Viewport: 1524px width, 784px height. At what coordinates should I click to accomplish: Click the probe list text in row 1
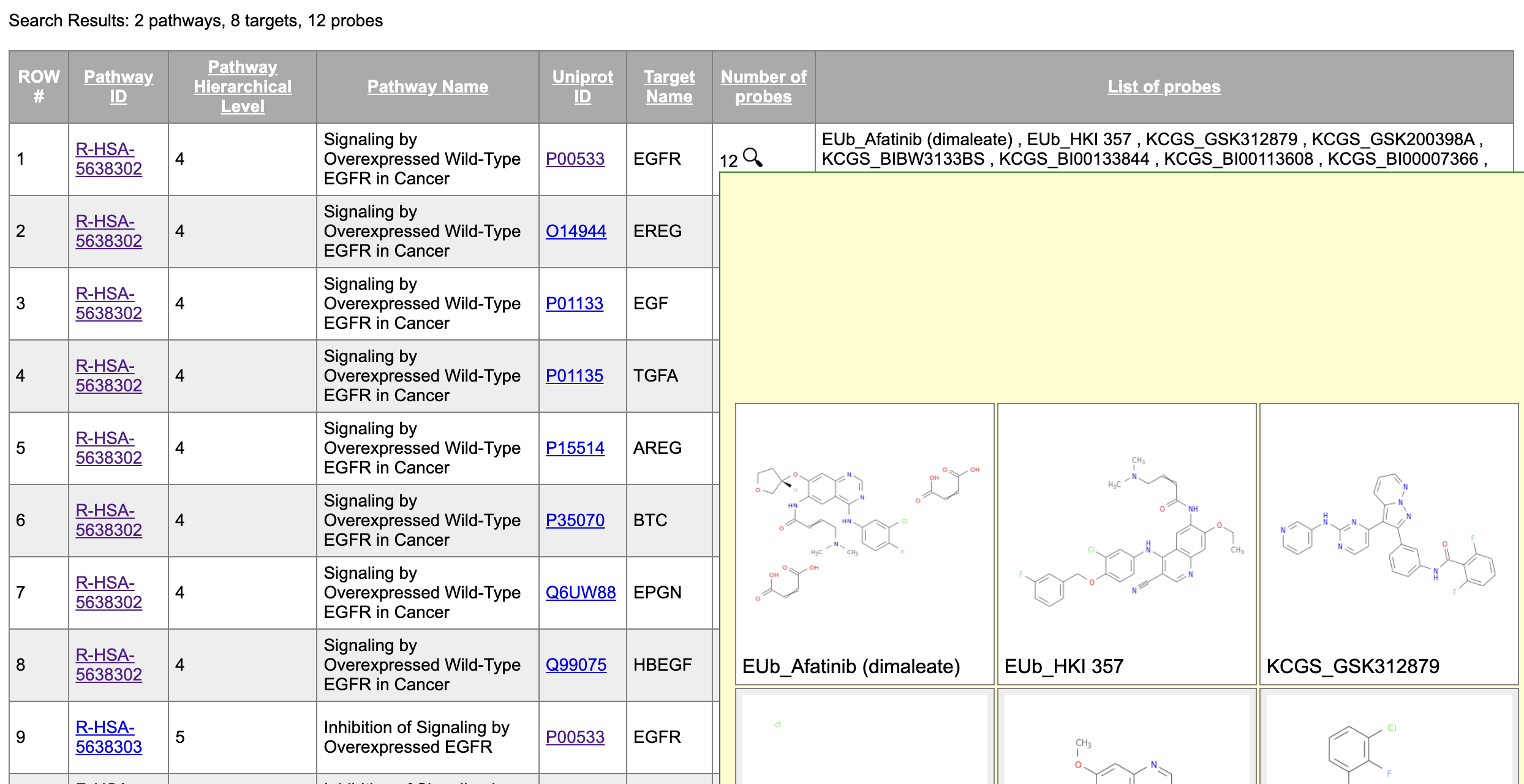coord(1155,149)
